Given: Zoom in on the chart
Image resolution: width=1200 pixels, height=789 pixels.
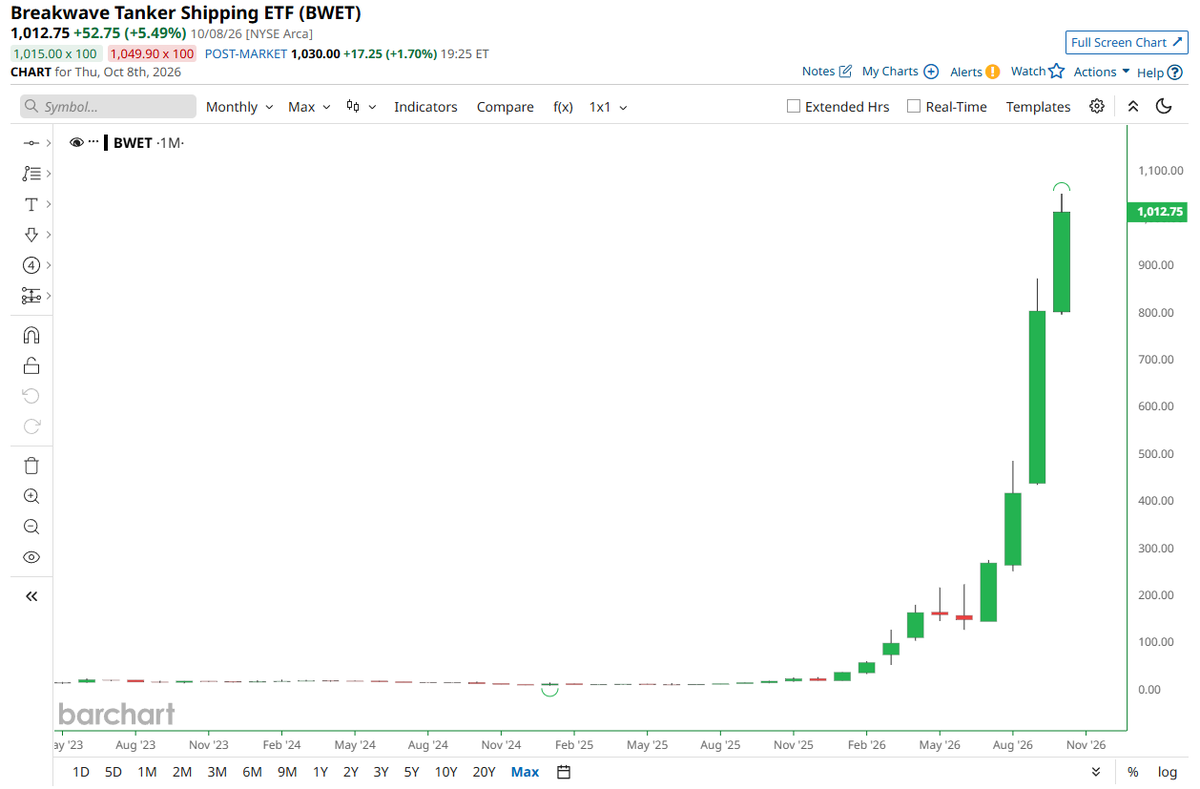Looking at the screenshot, I should pyautogui.click(x=31, y=496).
